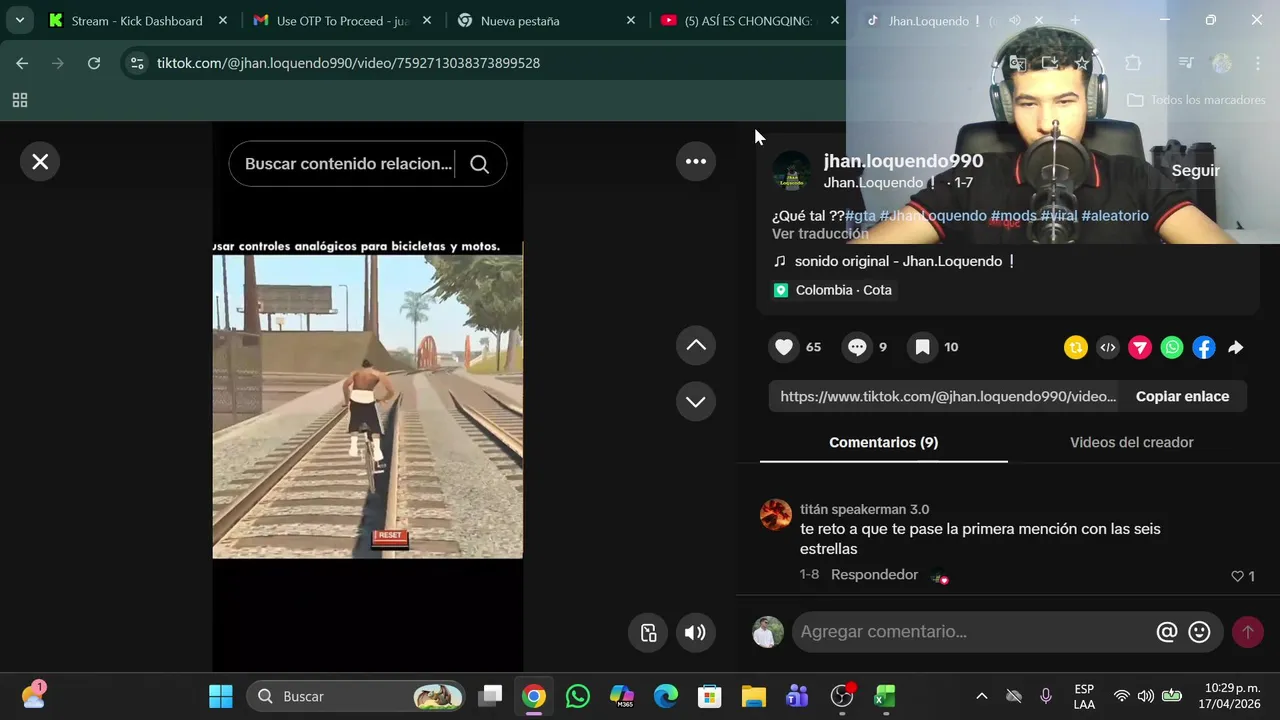The image size is (1280, 720).
Task: Show hidden system tray icons chevron
Action: click(982, 696)
